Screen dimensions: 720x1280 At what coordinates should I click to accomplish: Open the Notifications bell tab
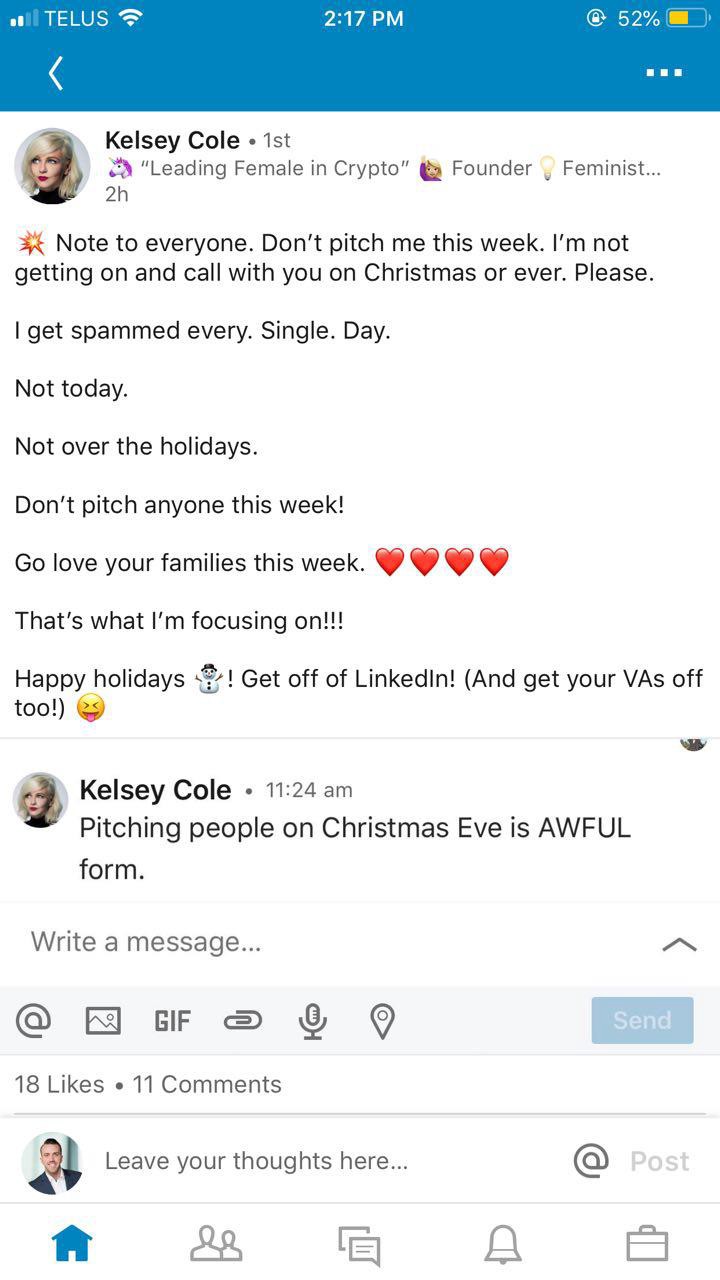point(503,1244)
